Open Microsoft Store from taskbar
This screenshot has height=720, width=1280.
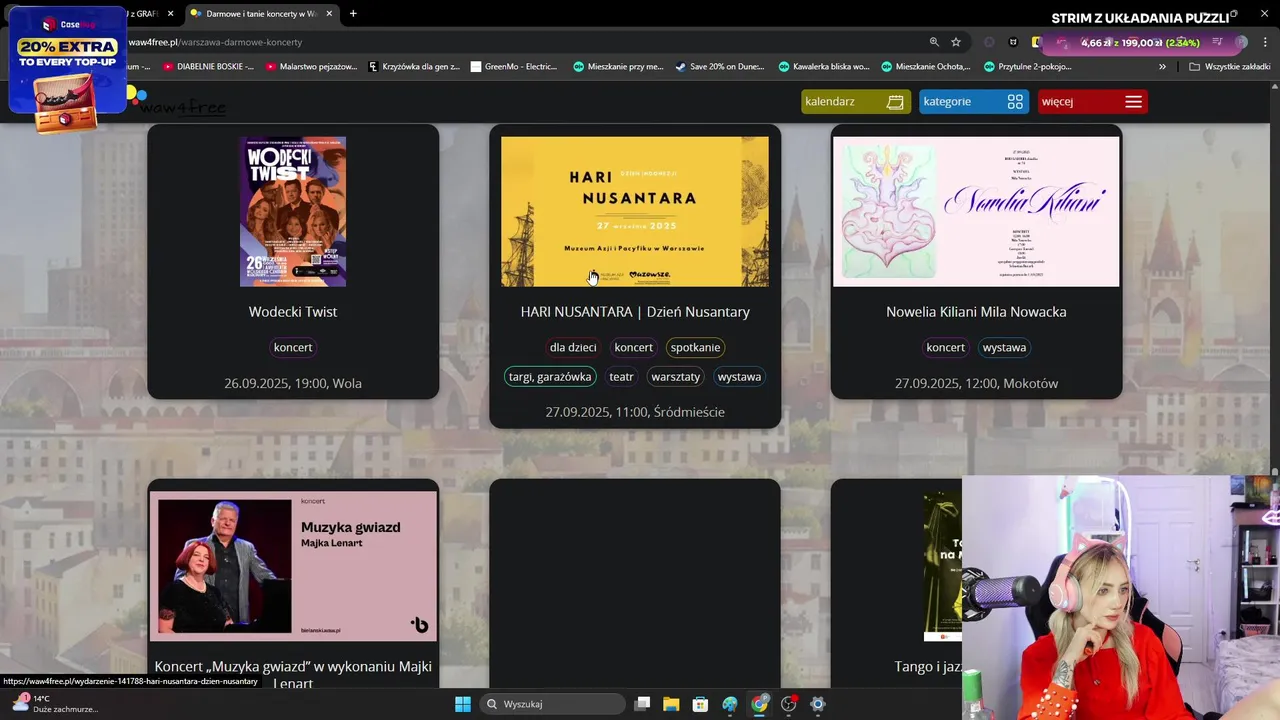click(x=700, y=704)
